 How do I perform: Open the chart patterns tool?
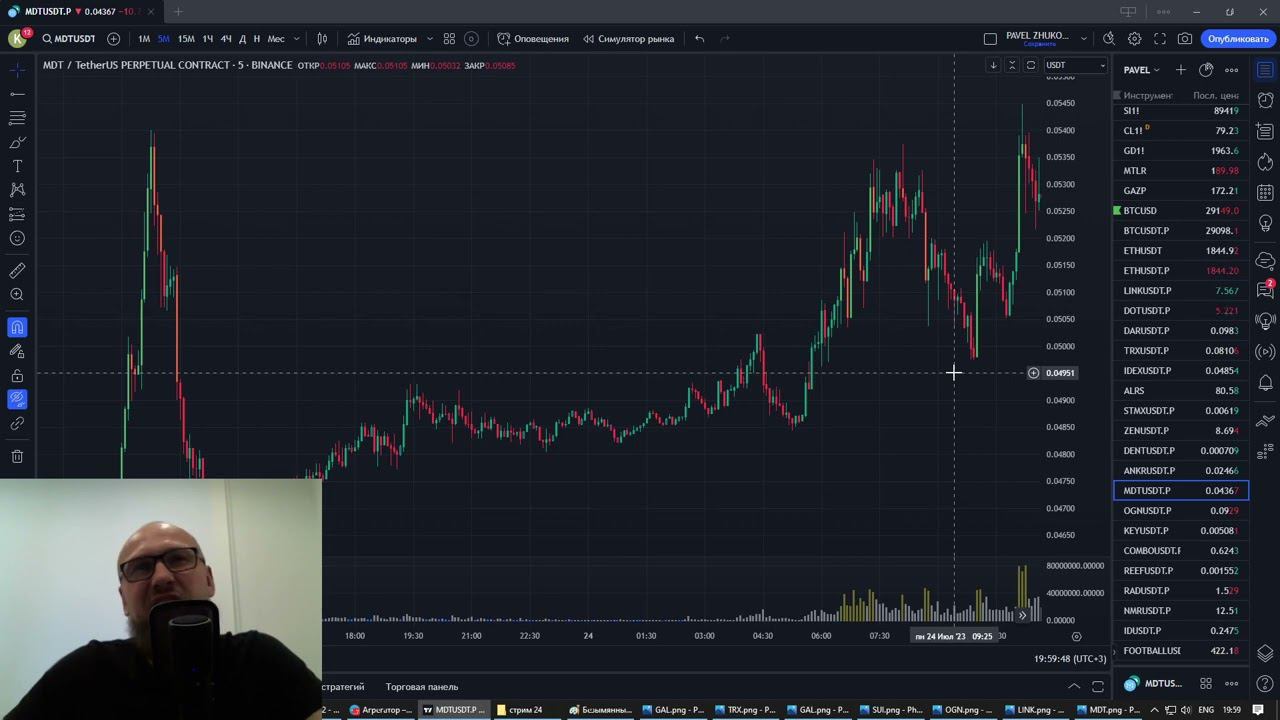[17, 190]
